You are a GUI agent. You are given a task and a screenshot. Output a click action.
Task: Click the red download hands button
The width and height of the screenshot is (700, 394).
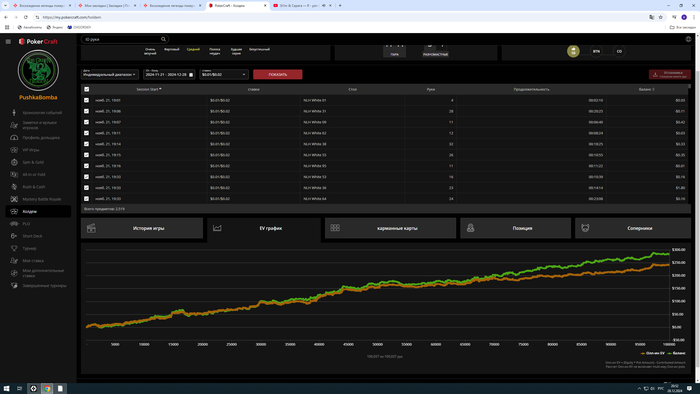(670, 75)
